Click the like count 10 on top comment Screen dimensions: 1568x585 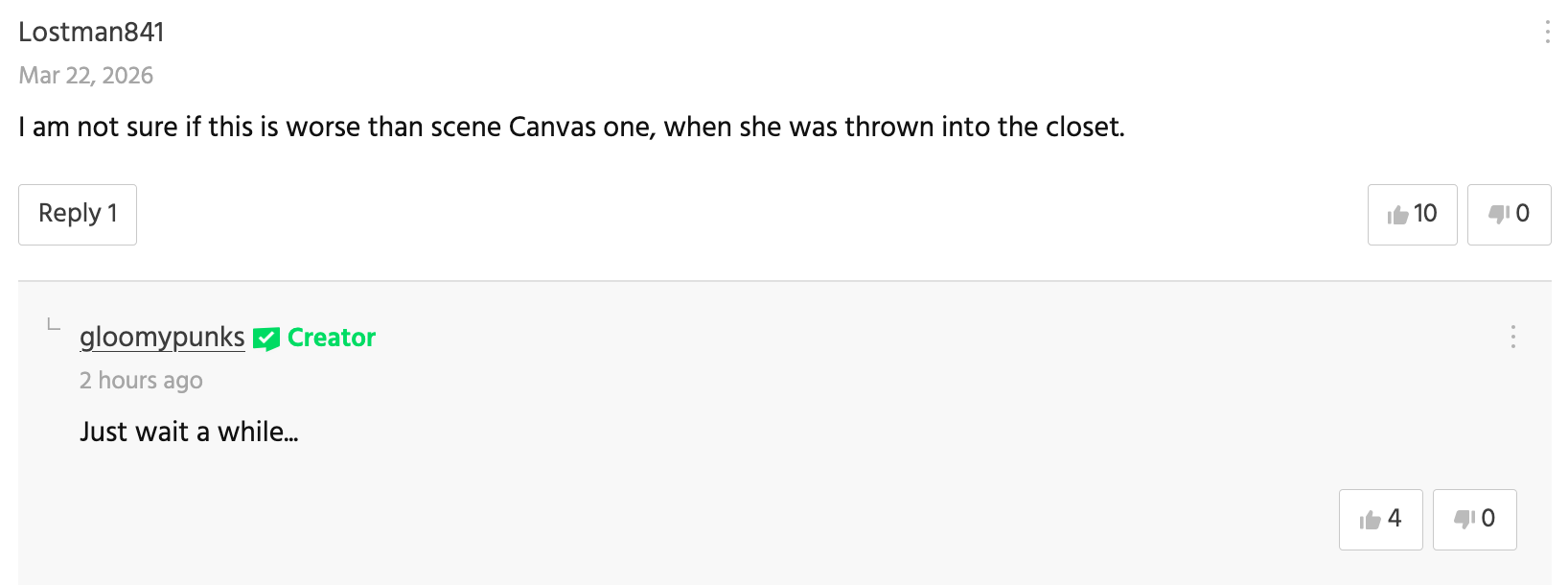[1425, 214]
